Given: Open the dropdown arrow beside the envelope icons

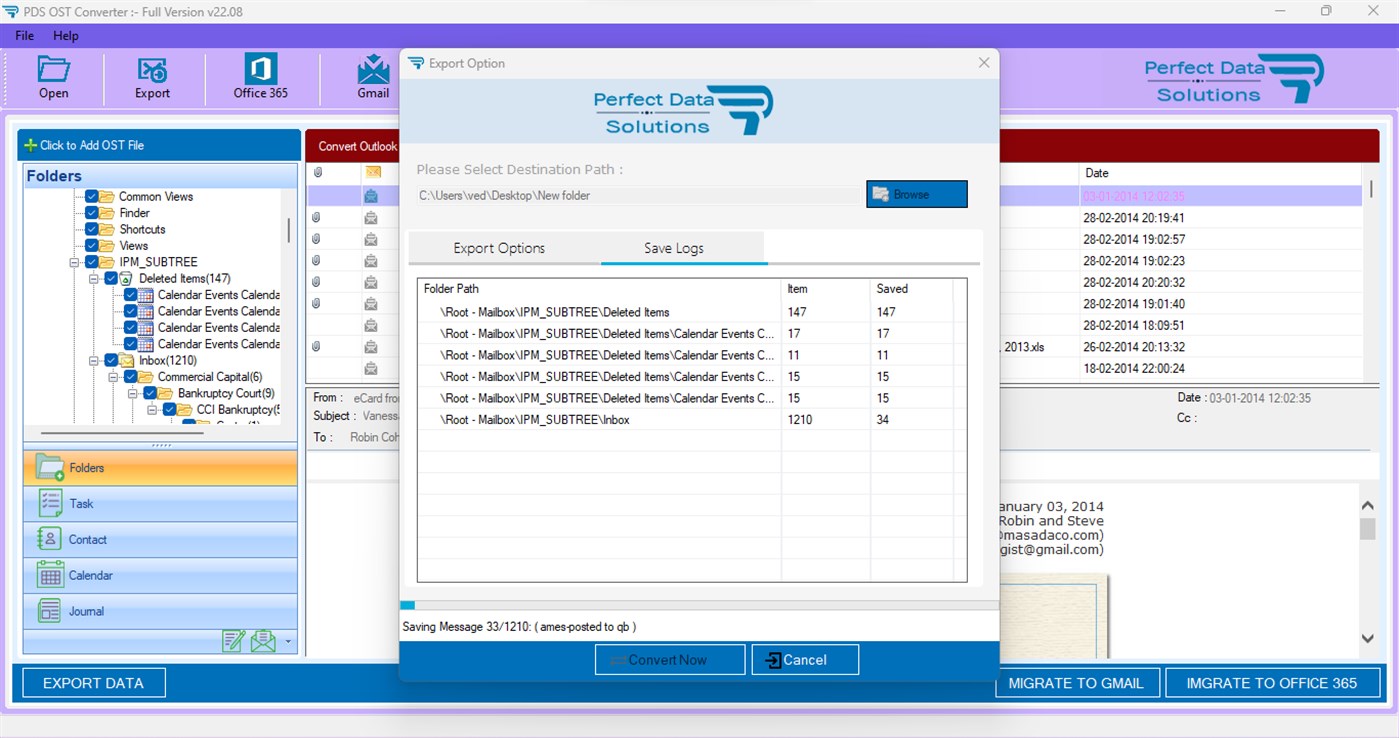Looking at the screenshot, I should pyautogui.click(x=288, y=641).
